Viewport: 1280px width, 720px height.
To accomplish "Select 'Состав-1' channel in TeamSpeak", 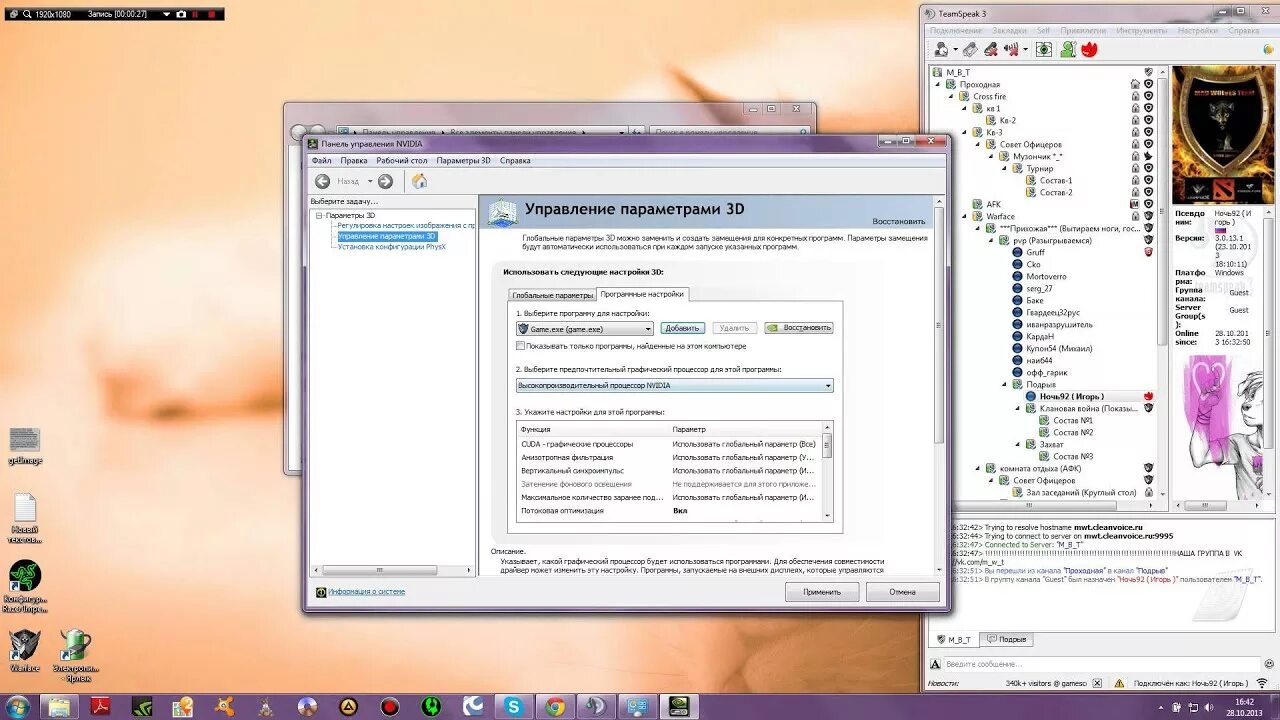I will (1055, 181).
